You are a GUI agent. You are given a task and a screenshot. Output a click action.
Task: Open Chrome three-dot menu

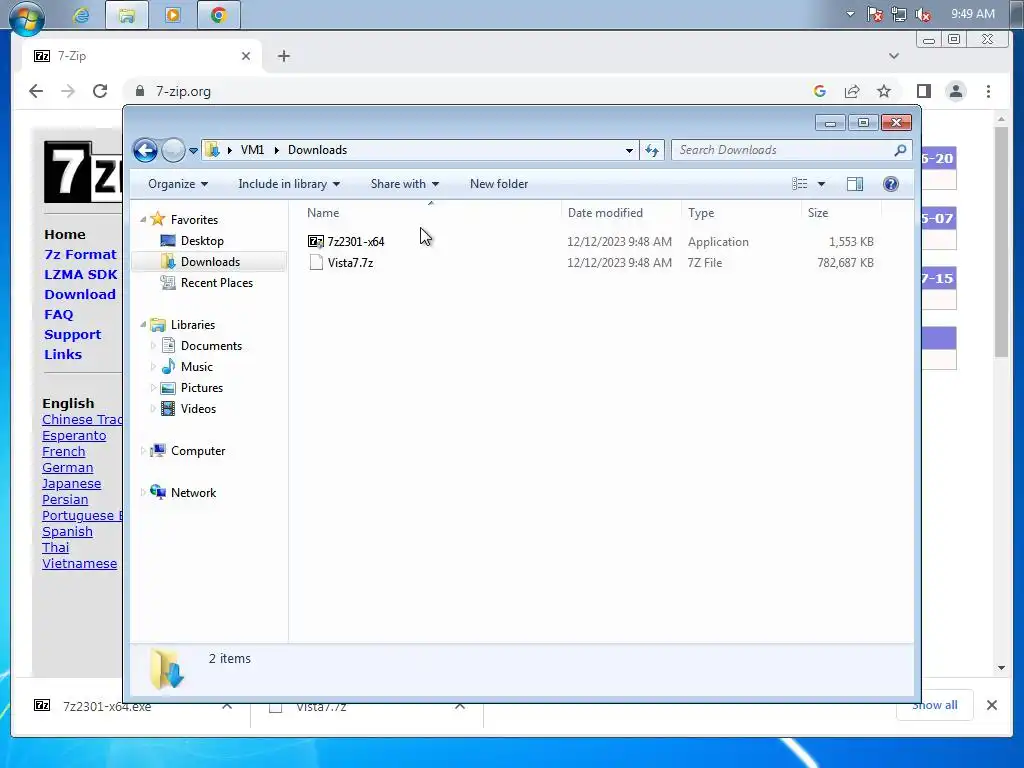click(x=988, y=91)
